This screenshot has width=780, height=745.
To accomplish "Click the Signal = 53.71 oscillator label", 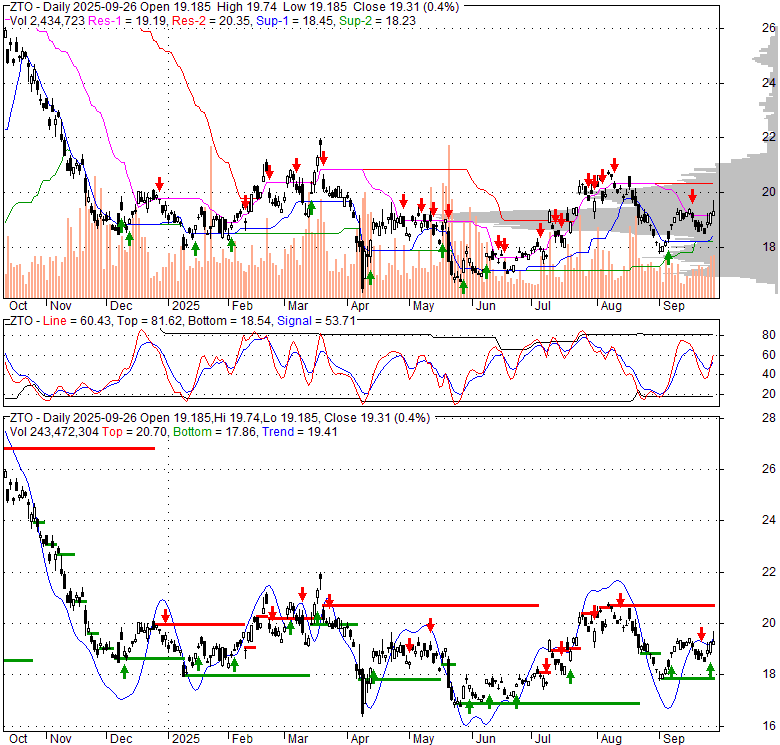I will click(316, 321).
